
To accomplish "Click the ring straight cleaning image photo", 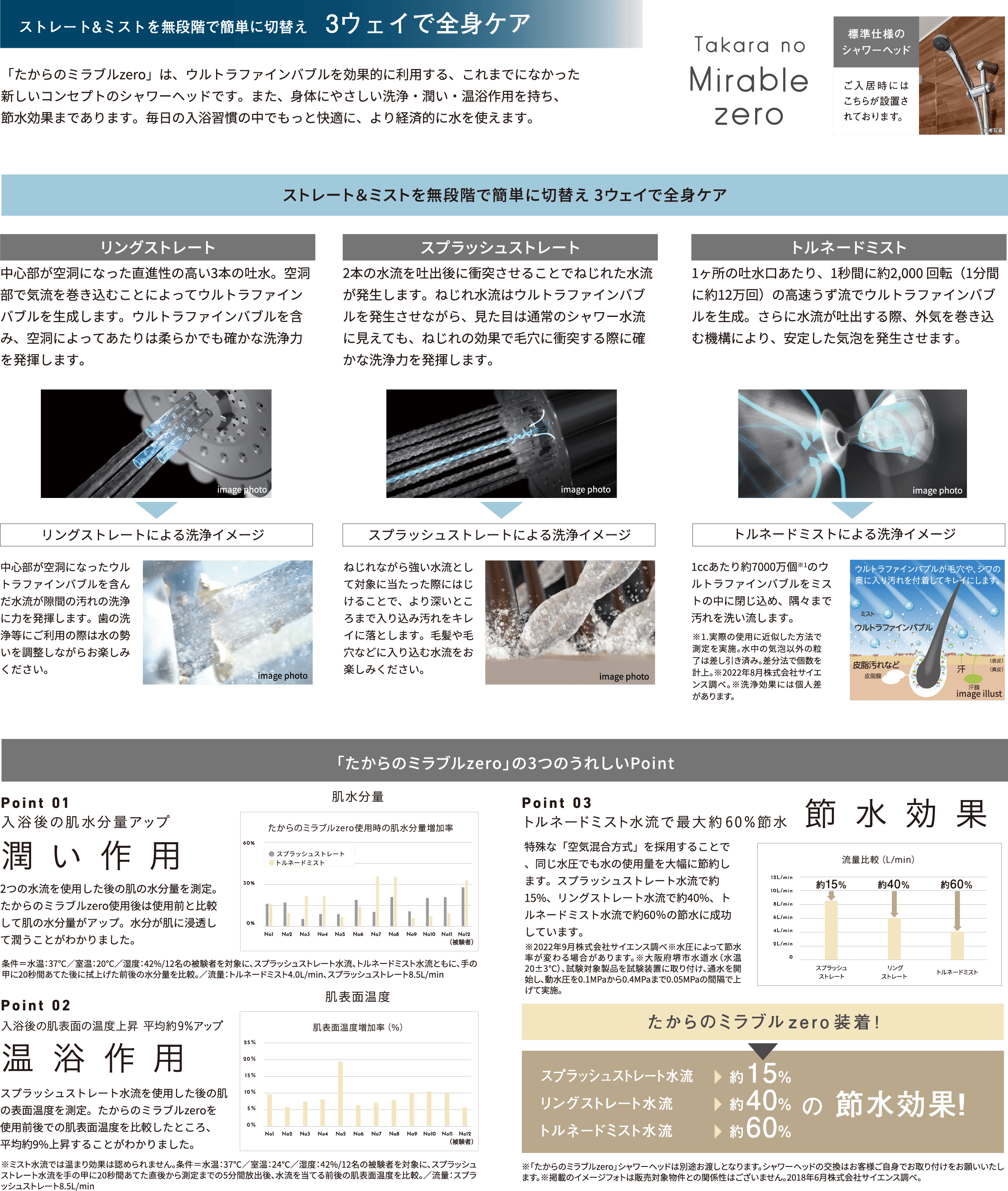I will (x=227, y=622).
